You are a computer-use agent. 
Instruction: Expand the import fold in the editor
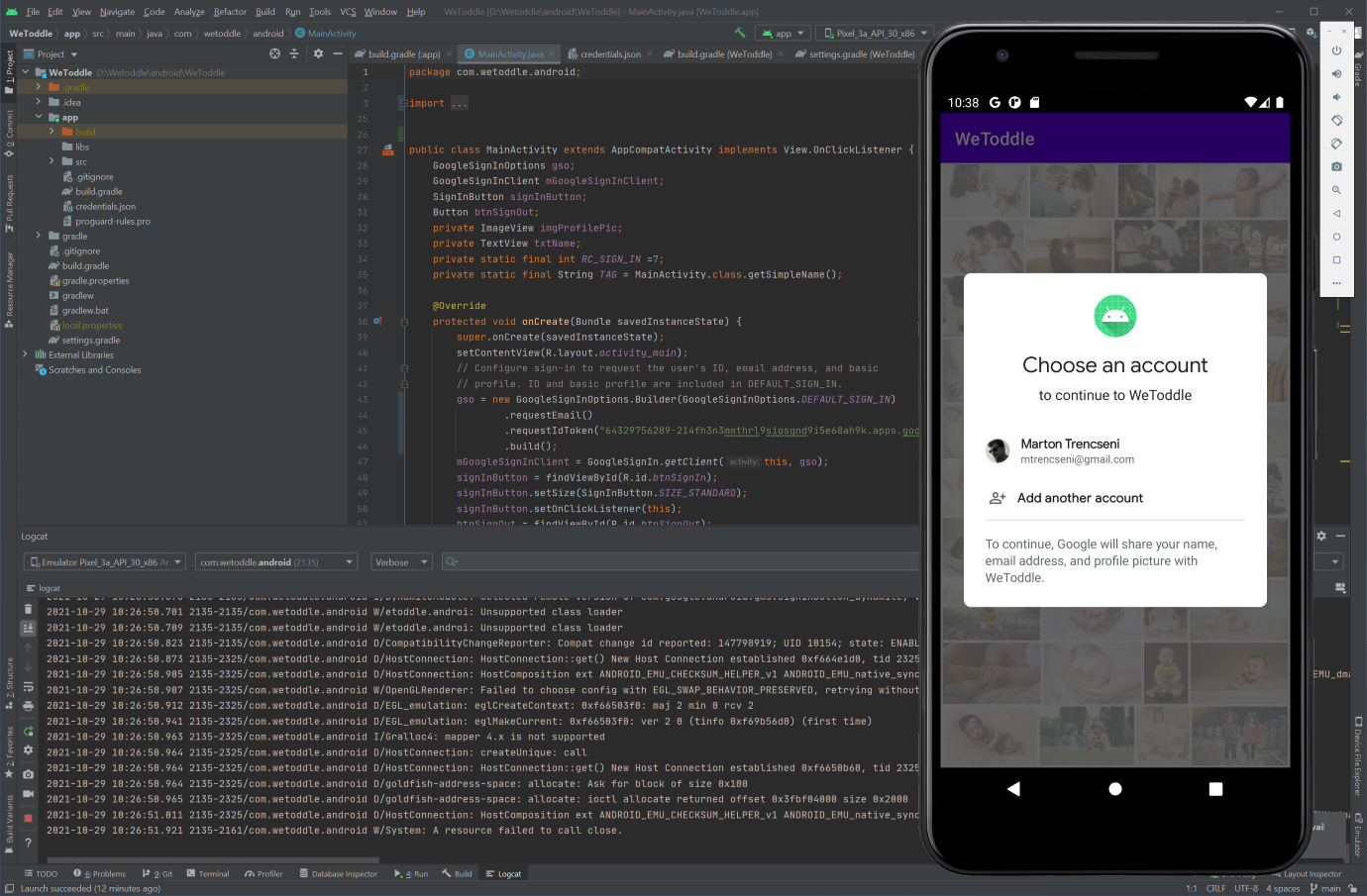[403, 103]
